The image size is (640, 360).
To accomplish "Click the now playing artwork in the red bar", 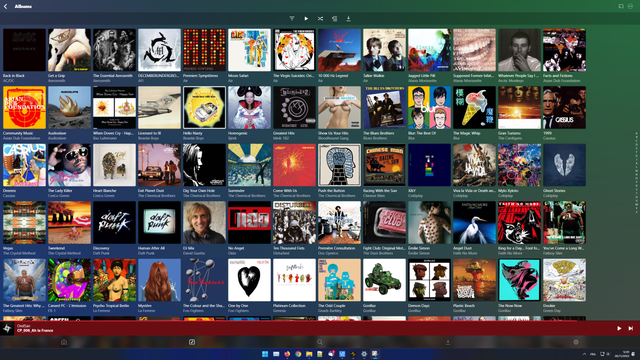I will (7, 328).
